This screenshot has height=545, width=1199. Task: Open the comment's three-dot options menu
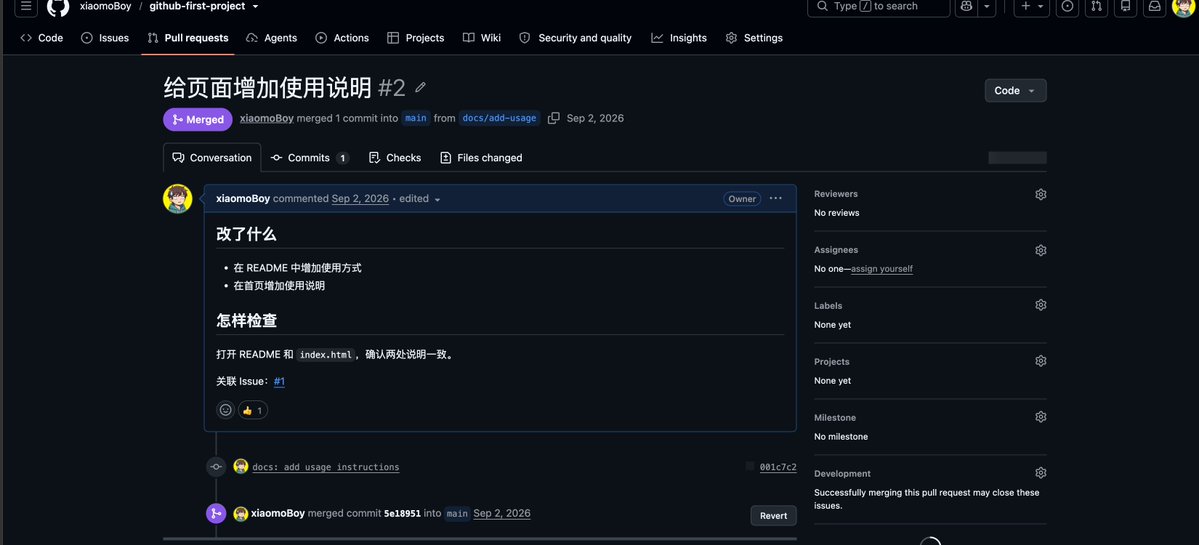pyautogui.click(x=775, y=199)
